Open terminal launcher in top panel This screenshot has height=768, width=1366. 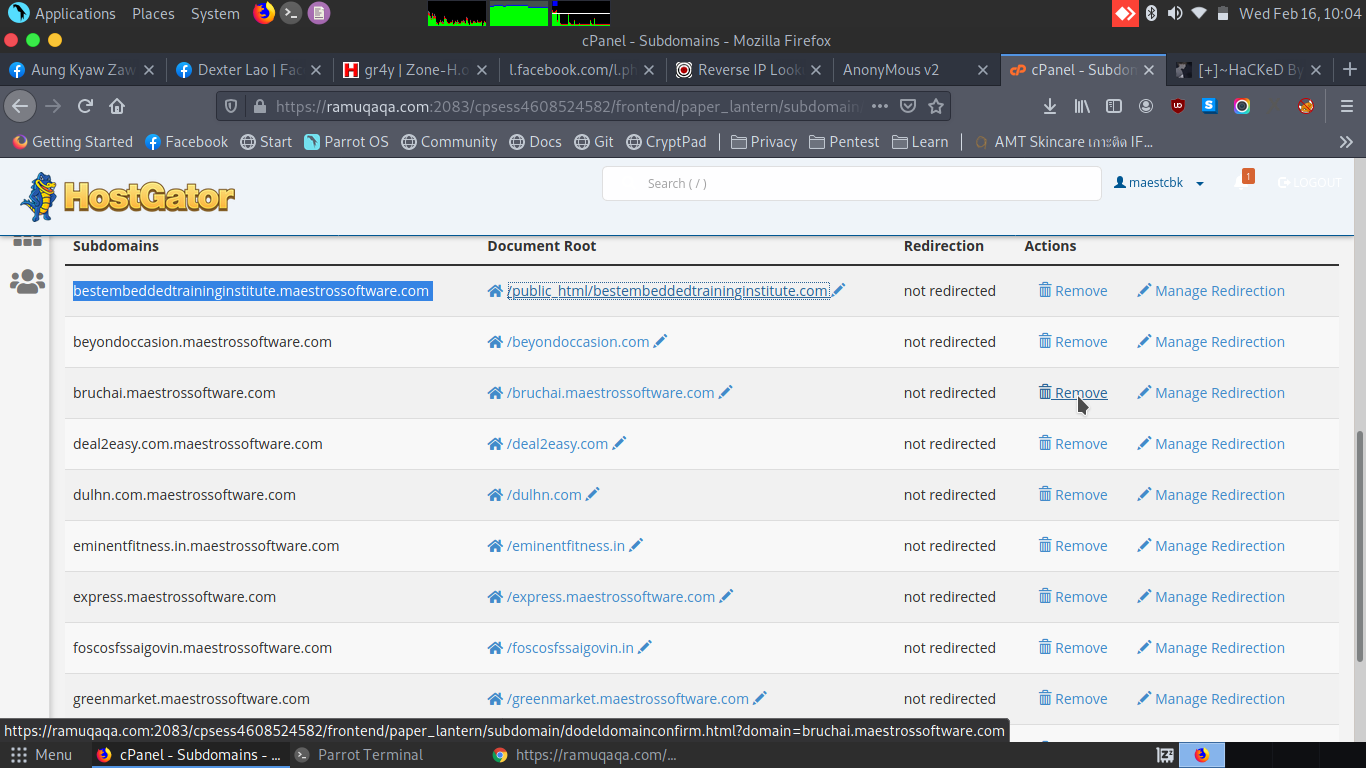coord(291,13)
